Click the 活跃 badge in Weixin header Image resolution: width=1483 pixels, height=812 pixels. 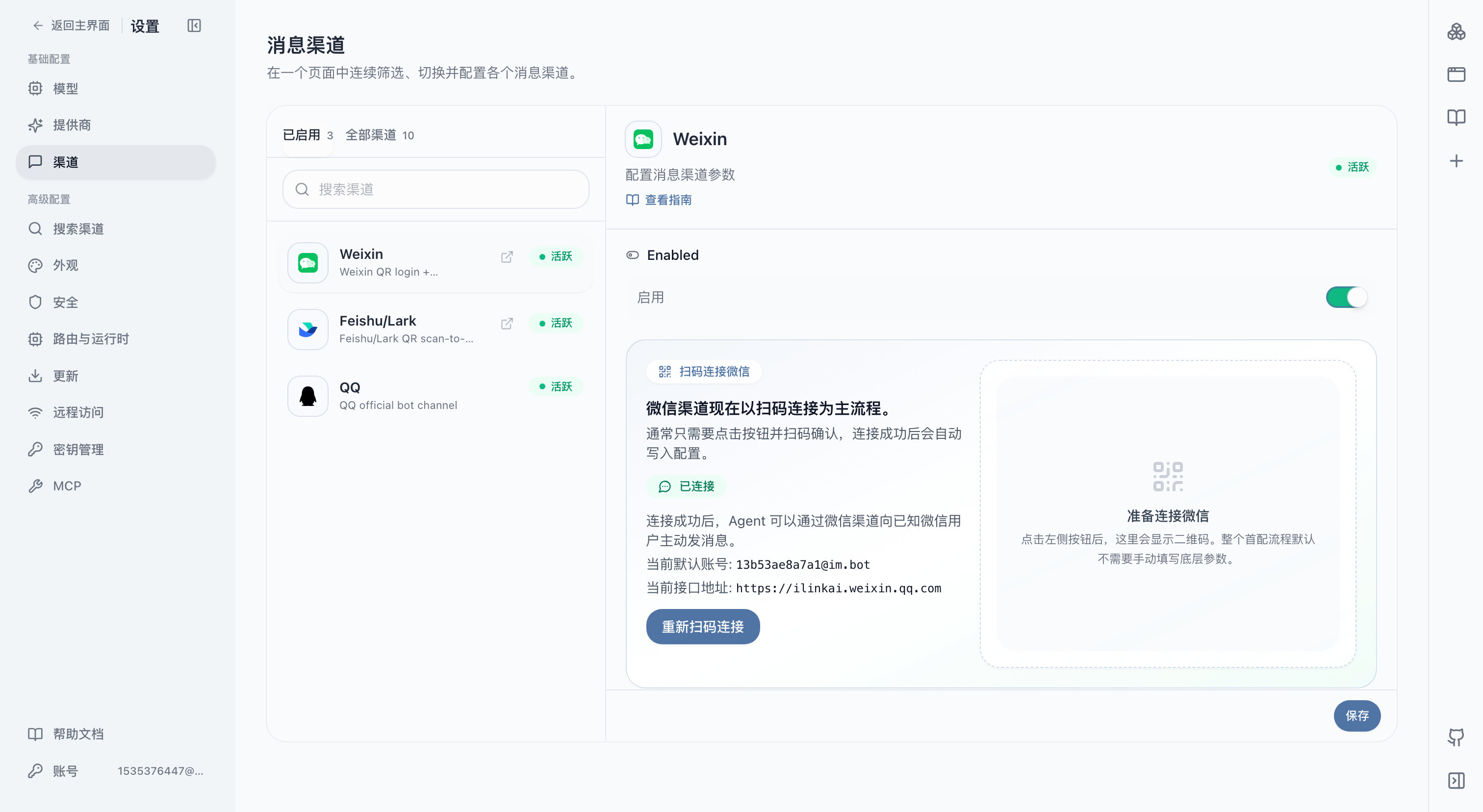tap(1352, 167)
